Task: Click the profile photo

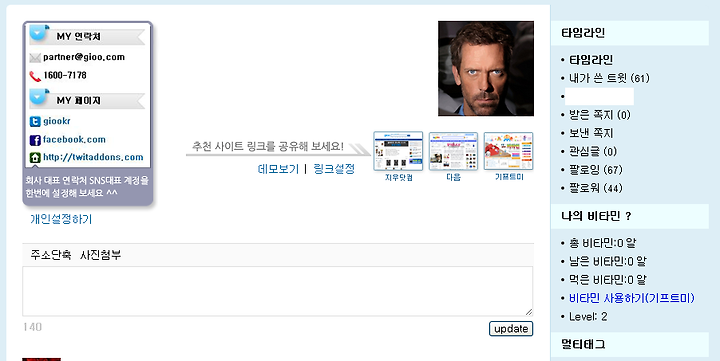Action: coord(486,68)
